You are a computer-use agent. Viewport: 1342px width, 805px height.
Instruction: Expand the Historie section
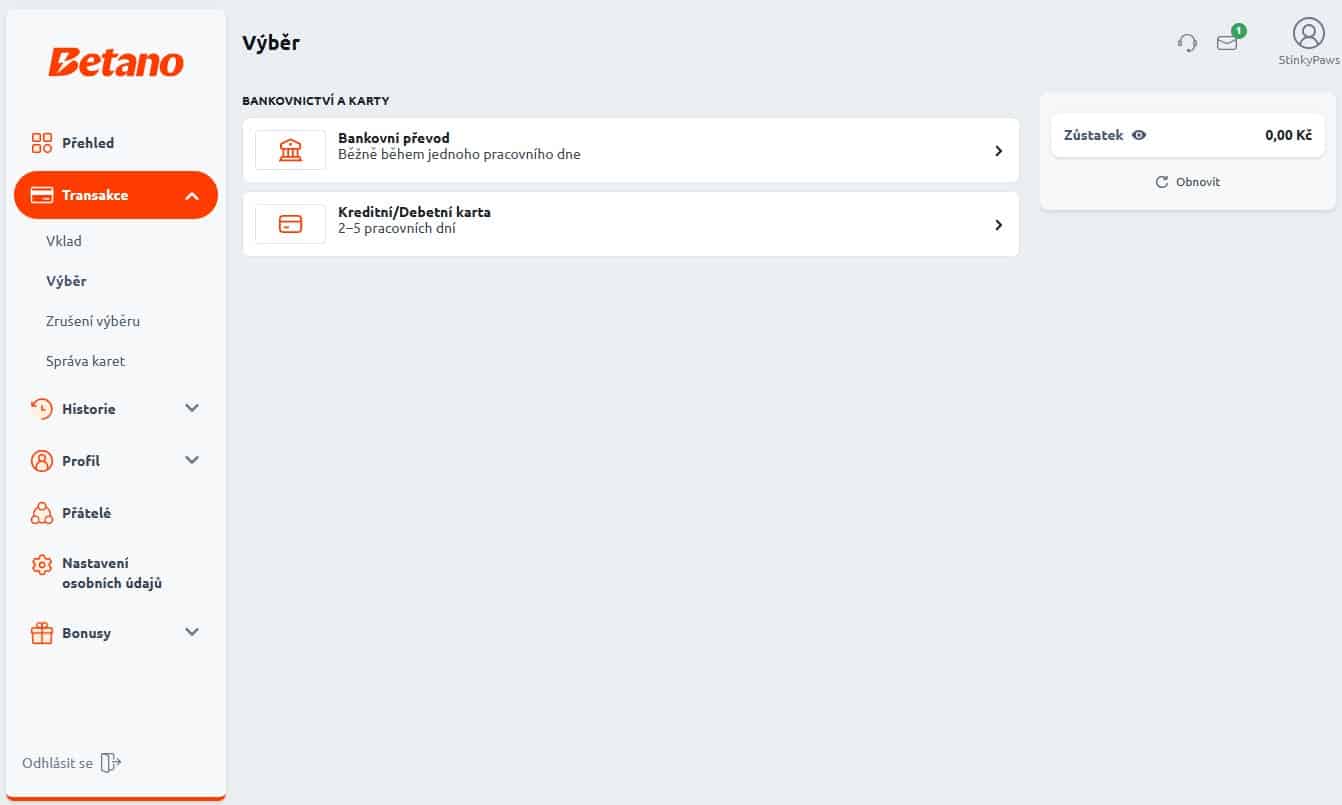(x=116, y=409)
